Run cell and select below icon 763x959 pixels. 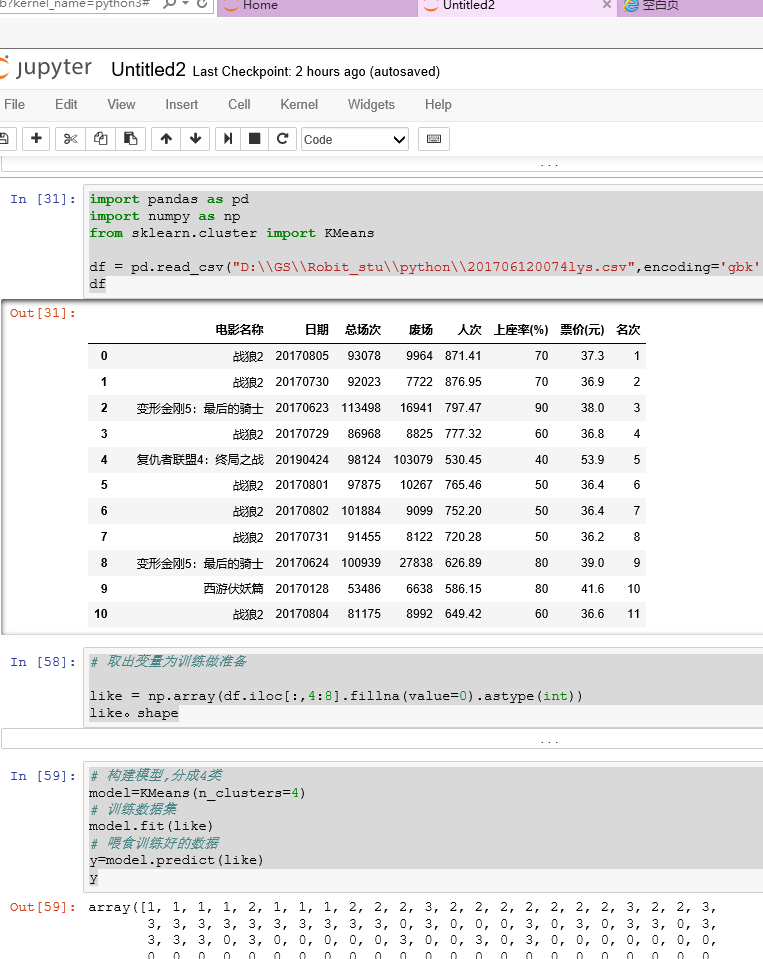pyautogui.click(x=228, y=139)
